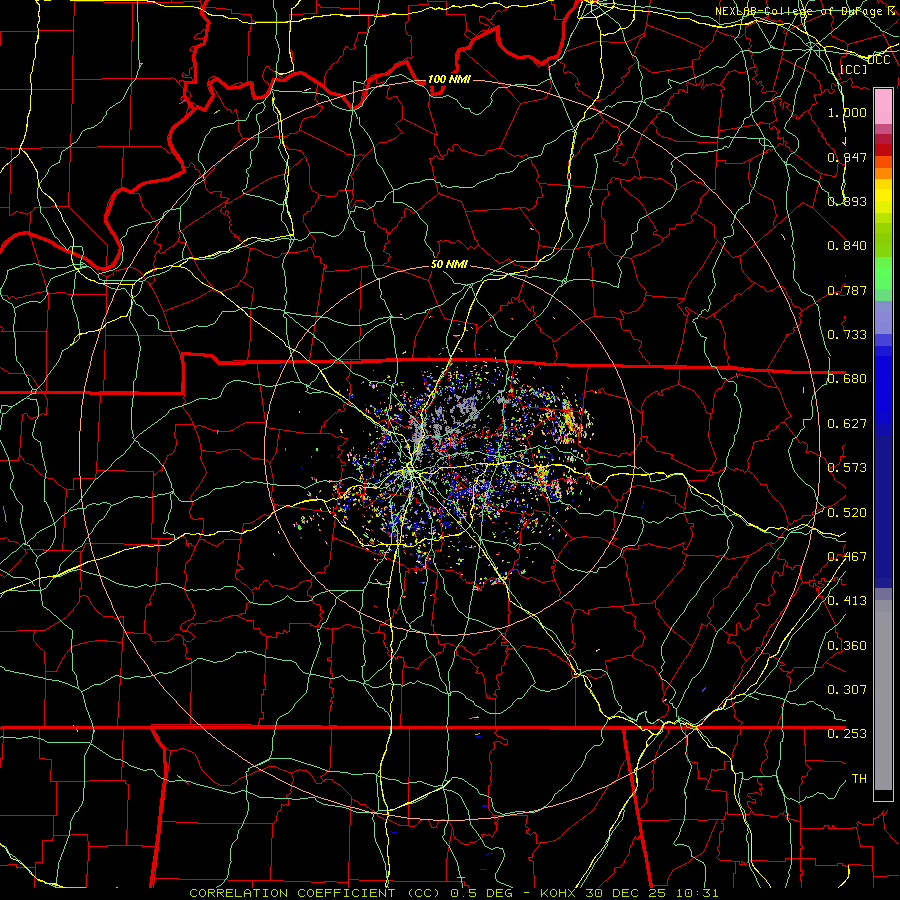Click the 1.000 legend value

click(x=847, y=112)
